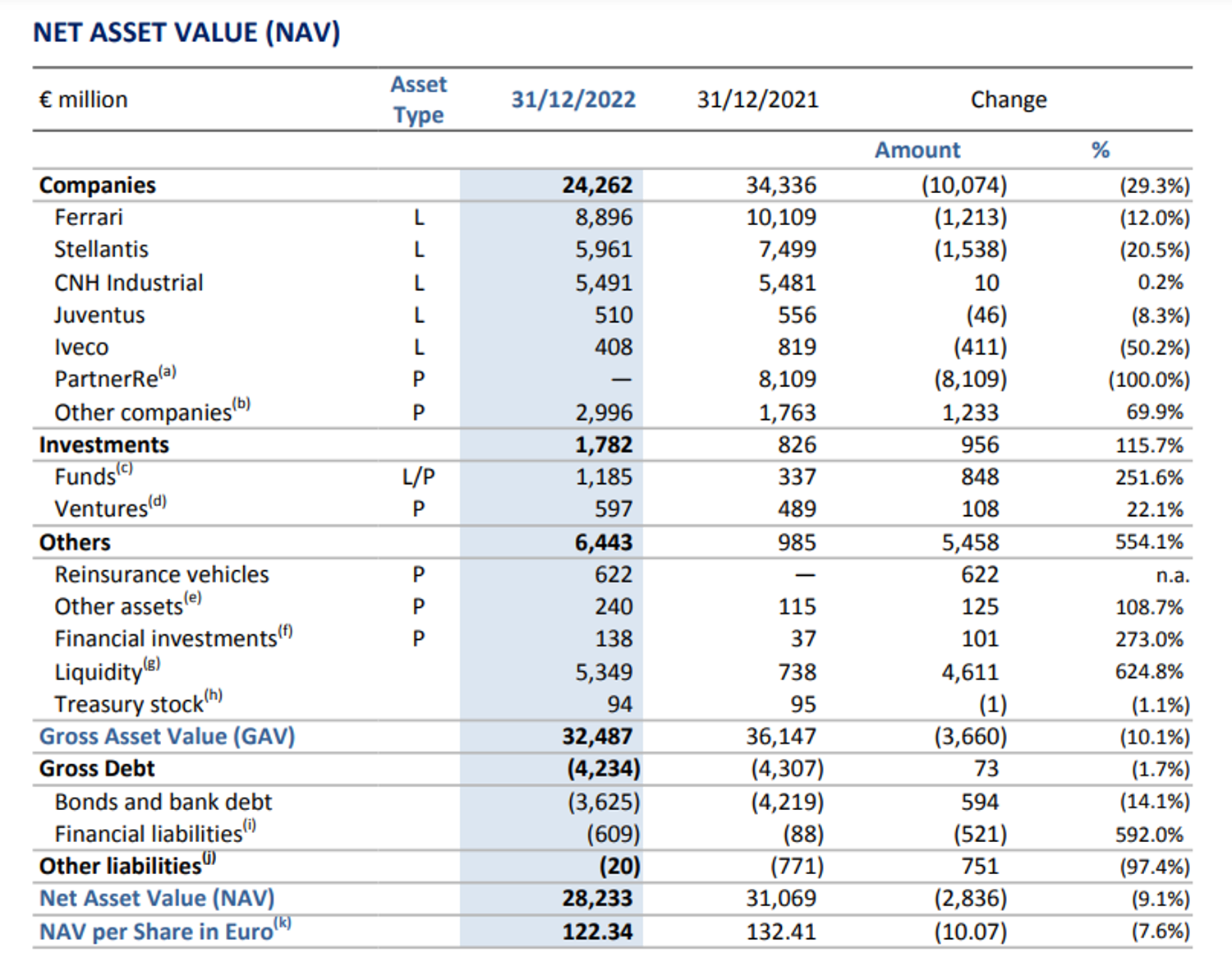The image size is (1232, 962).
Task: Click the Amount subheader under Change
Action: (x=917, y=150)
